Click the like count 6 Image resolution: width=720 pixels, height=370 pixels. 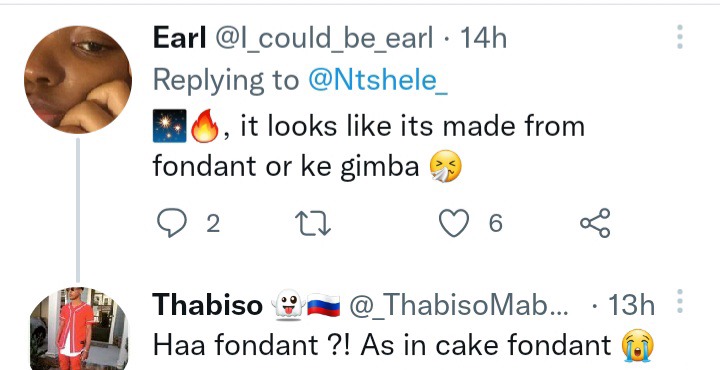click(495, 224)
